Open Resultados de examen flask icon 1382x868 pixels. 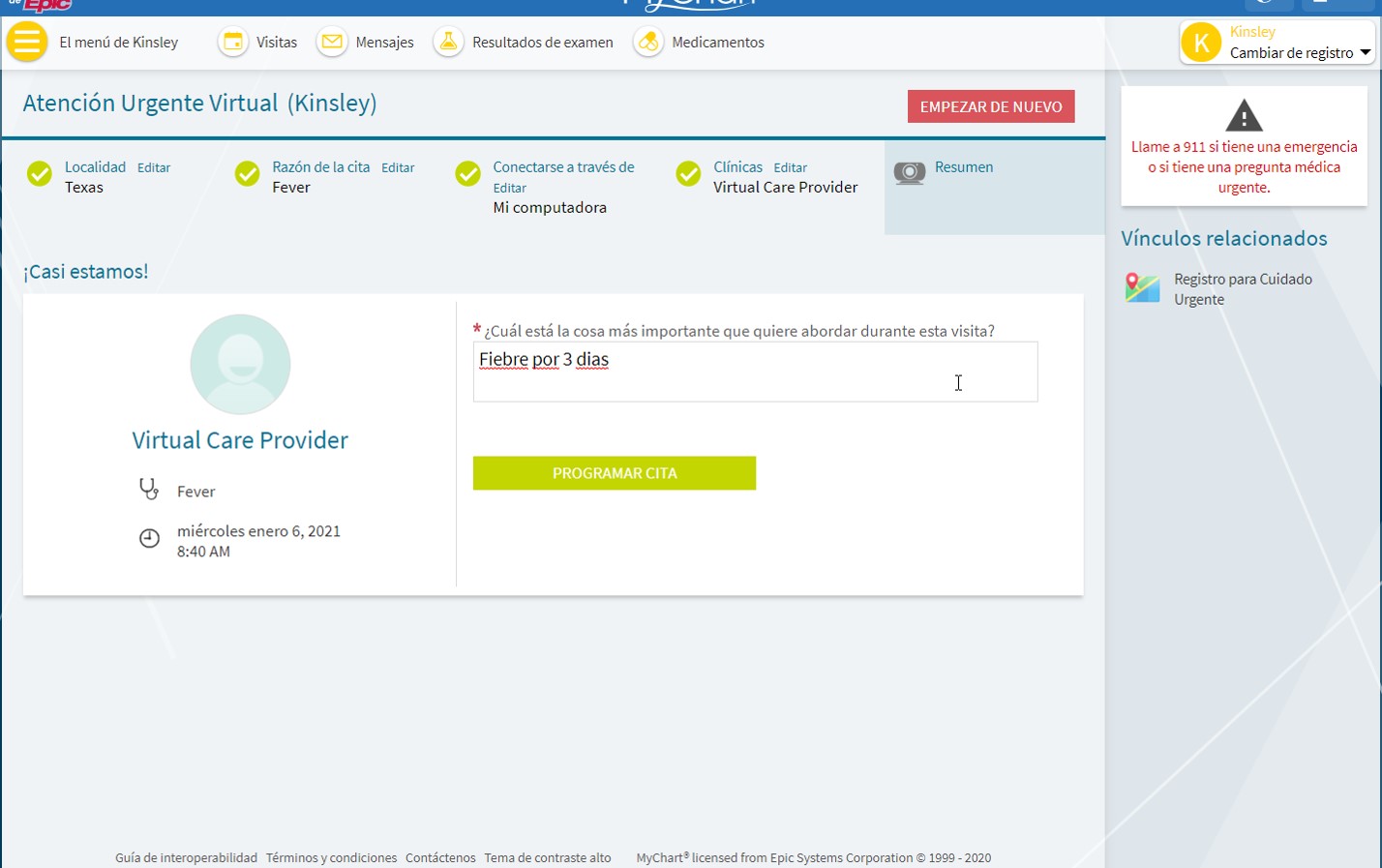pyautogui.click(x=448, y=43)
